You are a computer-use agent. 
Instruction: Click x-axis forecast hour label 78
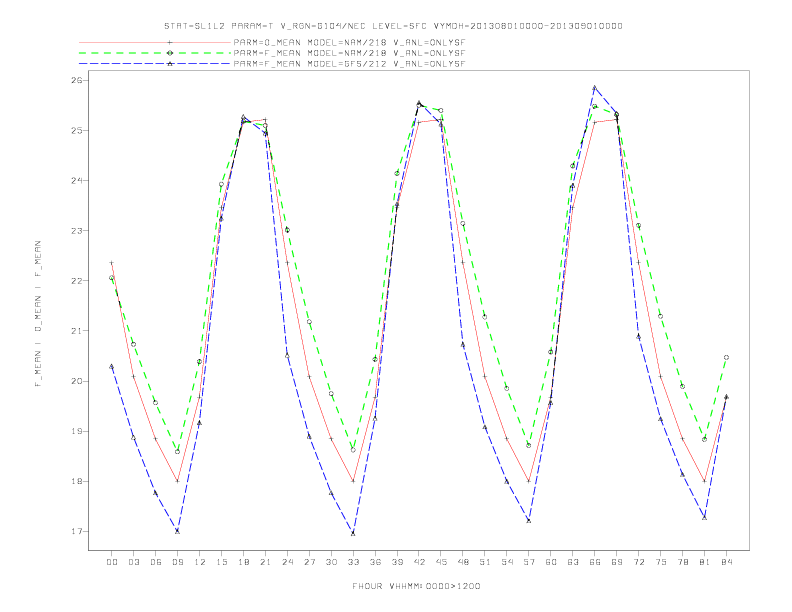tap(682, 562)
